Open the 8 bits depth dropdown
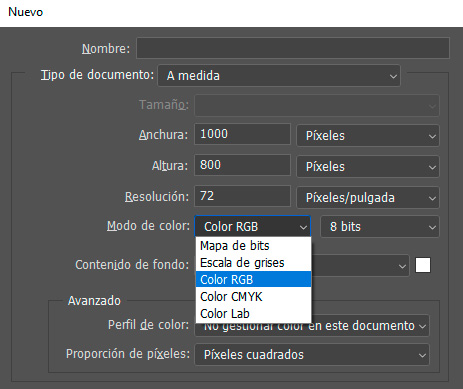The image size is (463, 389). pos(380,227)
